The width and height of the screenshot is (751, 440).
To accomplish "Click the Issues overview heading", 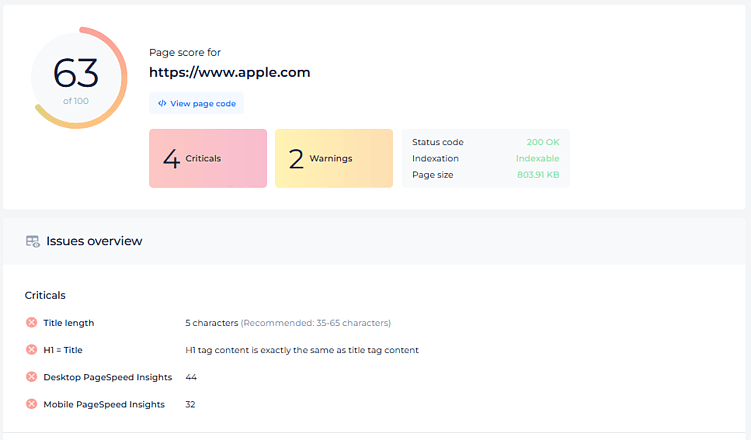I will pos(94,241).
